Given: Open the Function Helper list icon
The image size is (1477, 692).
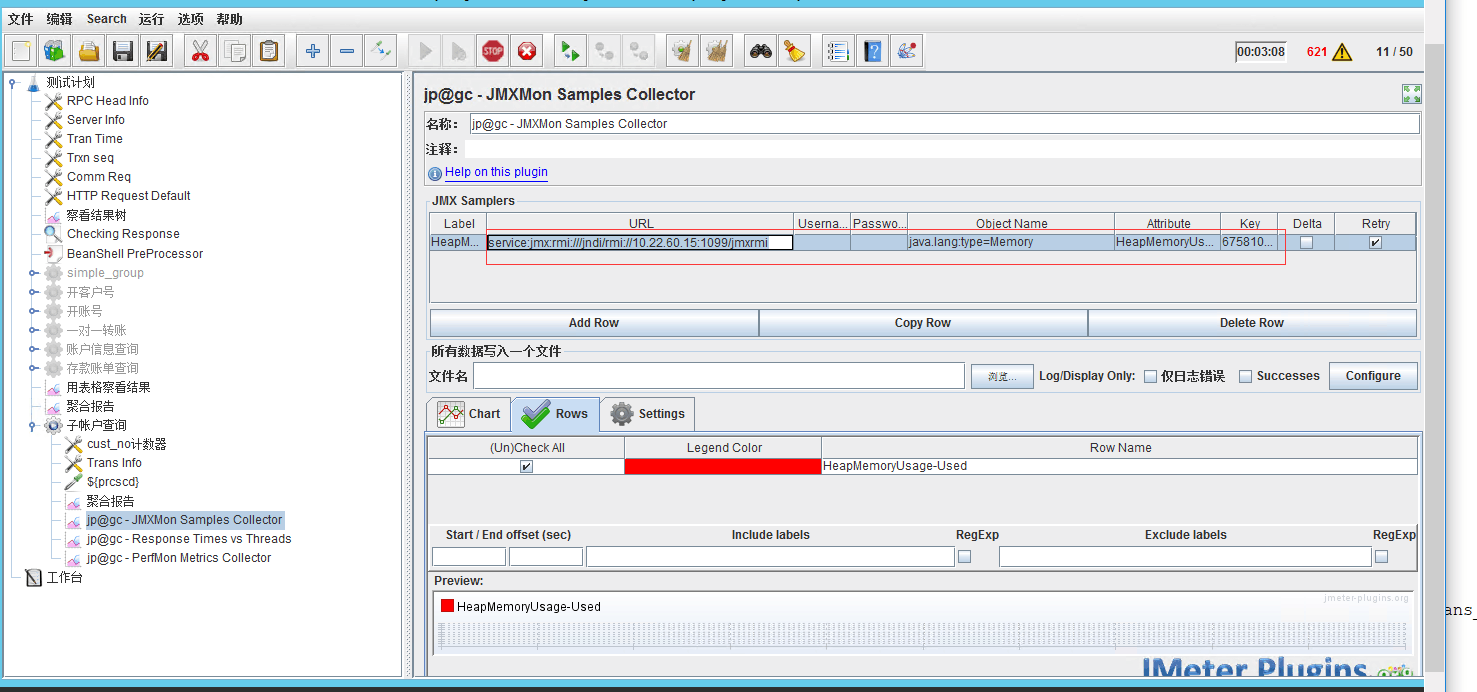Looking at the screenshot, I should [x=839, y=51].
